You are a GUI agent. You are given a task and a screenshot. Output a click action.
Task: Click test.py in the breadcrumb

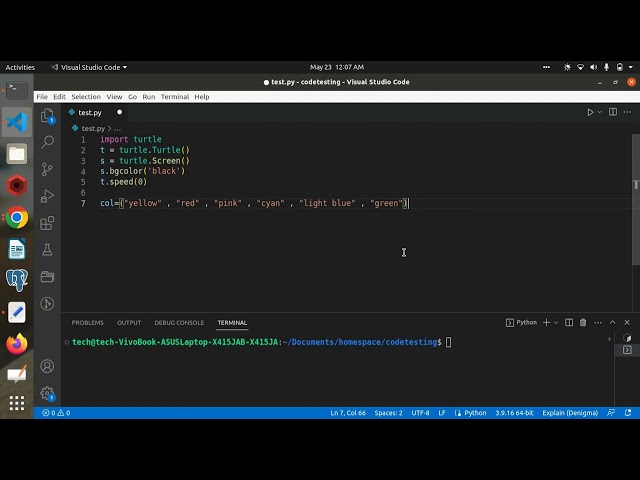pos(93,129)
